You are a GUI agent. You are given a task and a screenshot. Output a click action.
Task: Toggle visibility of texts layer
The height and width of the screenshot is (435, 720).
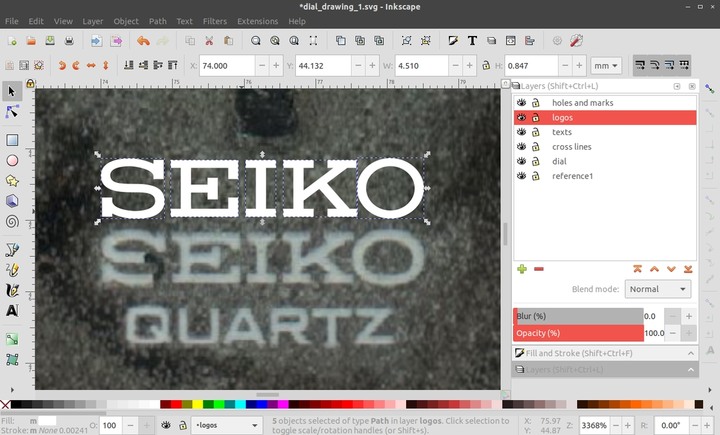(521, 132)
